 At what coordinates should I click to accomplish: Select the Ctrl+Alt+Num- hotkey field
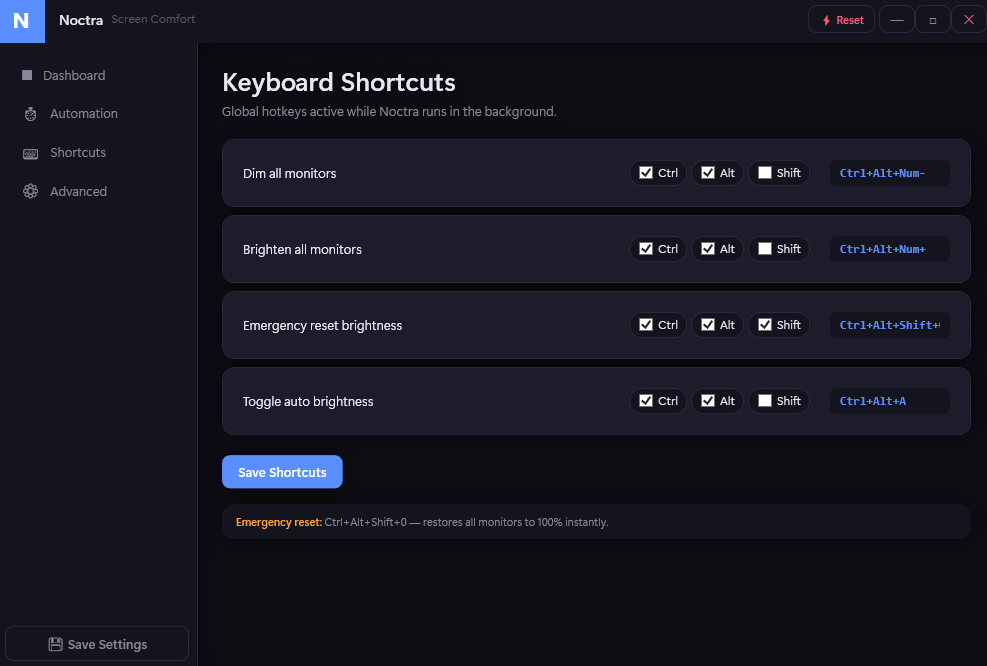click(x=889, y=172)
